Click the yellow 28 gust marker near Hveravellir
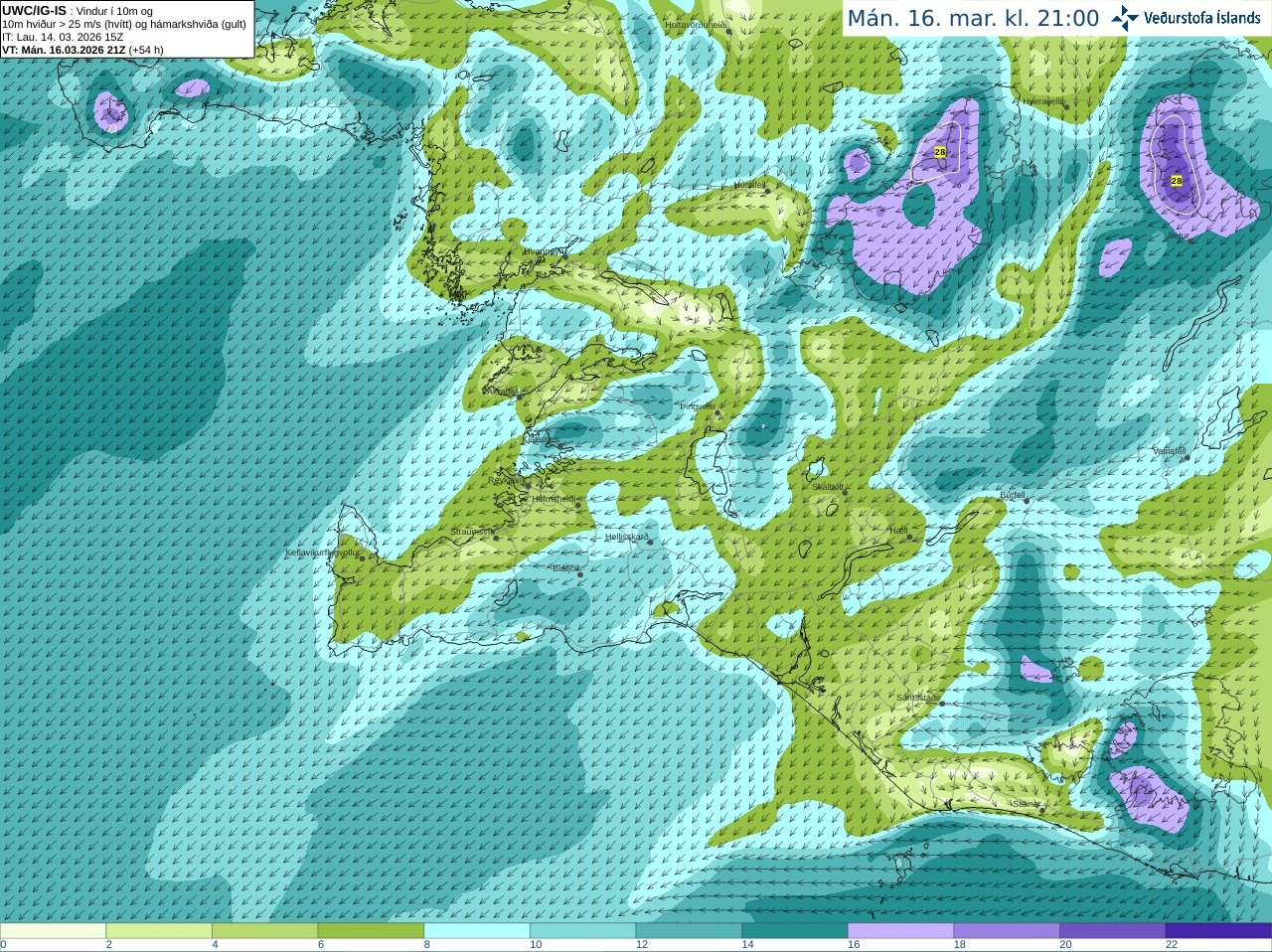This screenshot has width=1272, height=952. [x=940, y=152]
